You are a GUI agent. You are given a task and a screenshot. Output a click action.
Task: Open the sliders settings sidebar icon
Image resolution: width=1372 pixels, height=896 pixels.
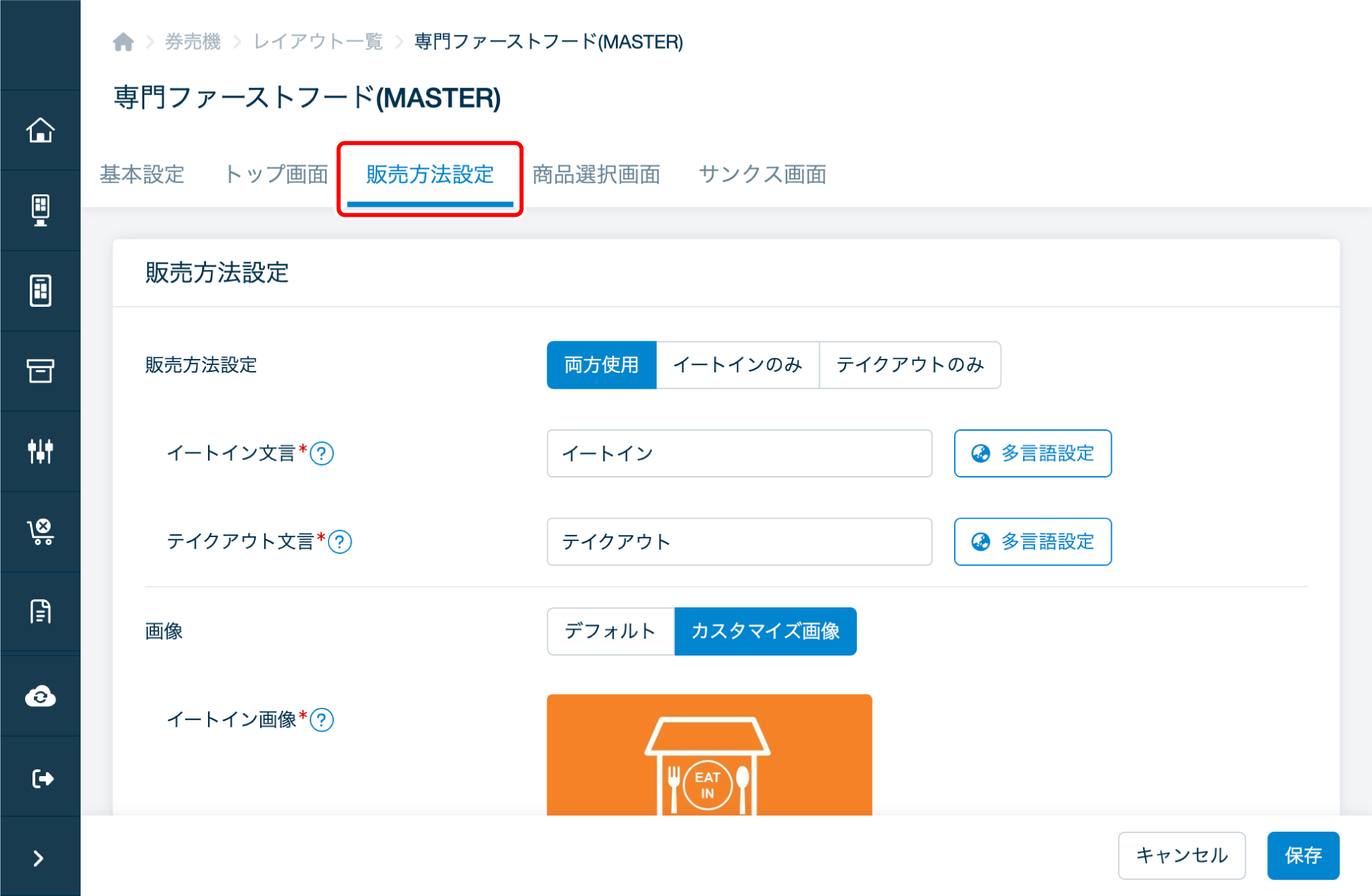[41, 451]
